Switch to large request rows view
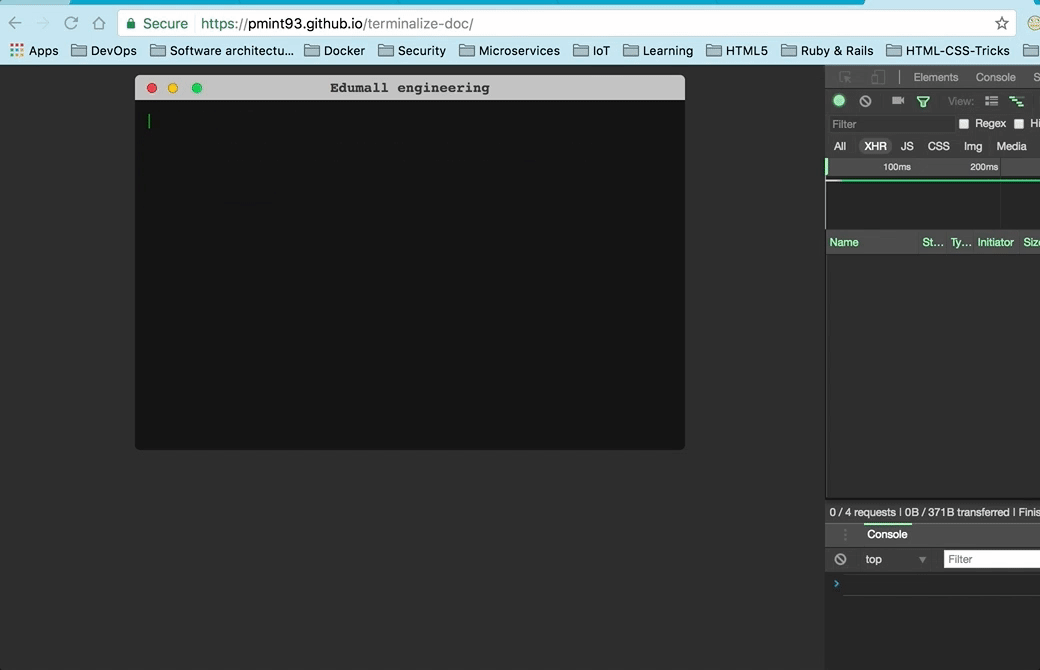This screenshot has height=670, width=1040. (x=992, y=101)
